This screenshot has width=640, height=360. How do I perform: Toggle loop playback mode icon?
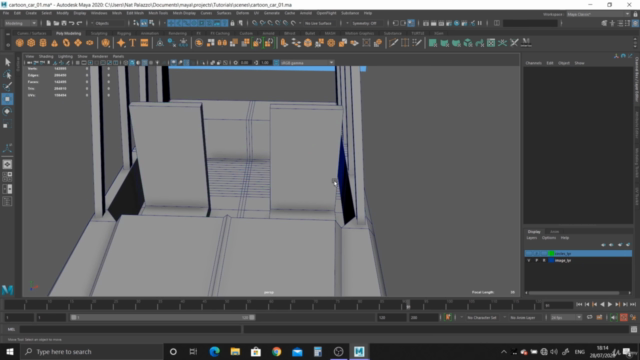(x=589, y=317)
